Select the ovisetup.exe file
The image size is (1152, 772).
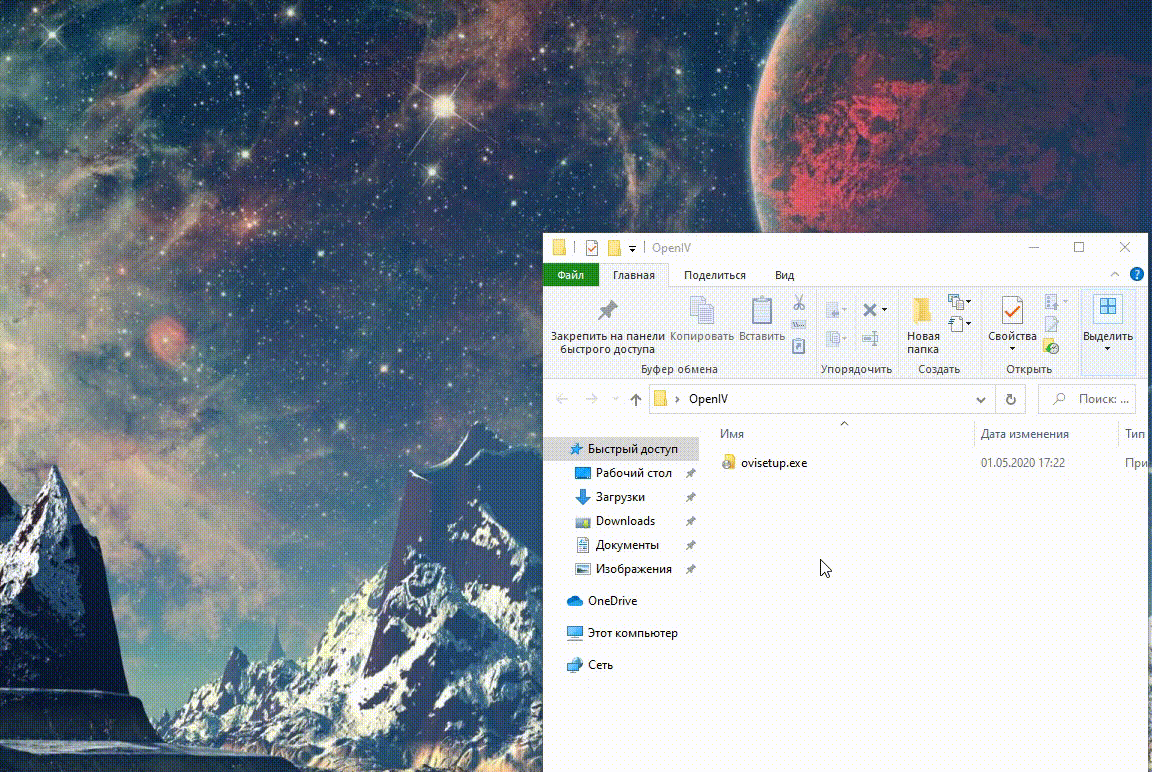(773, 463)
